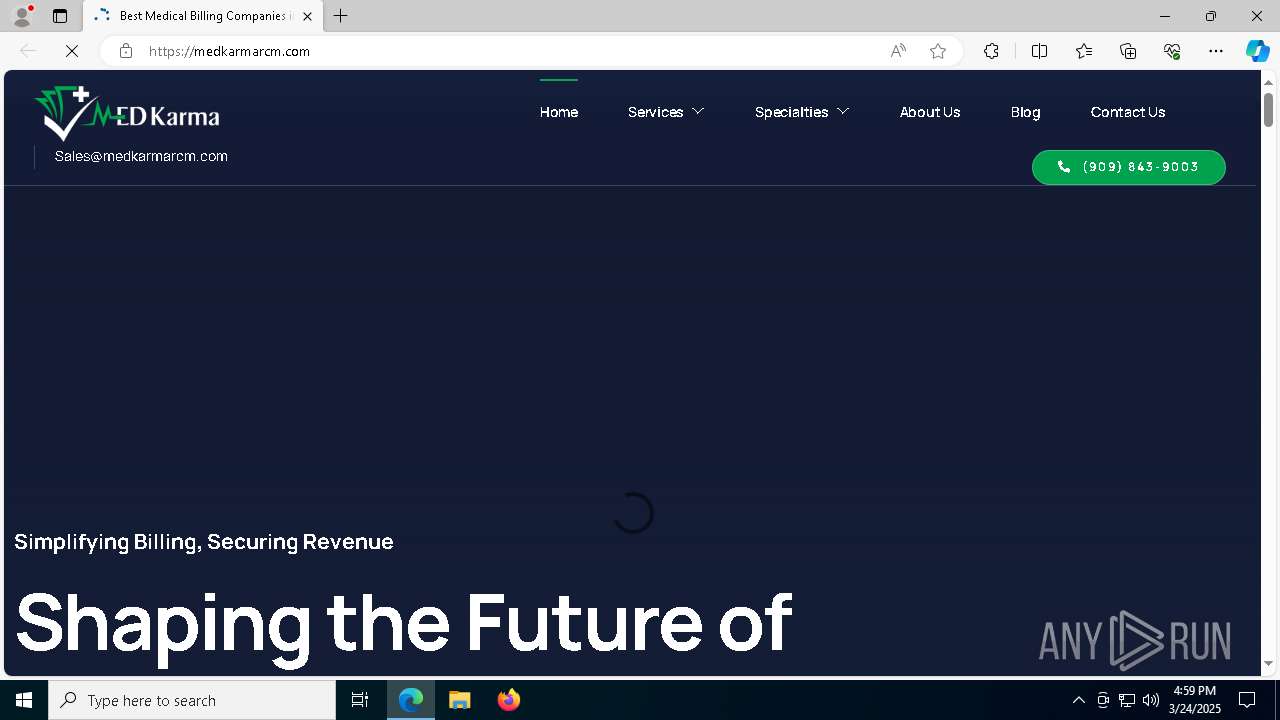The width and height of the screenshot is (1280, 720).
Task: Open File Explorer from taskbar
Action: tap(460, 700)
